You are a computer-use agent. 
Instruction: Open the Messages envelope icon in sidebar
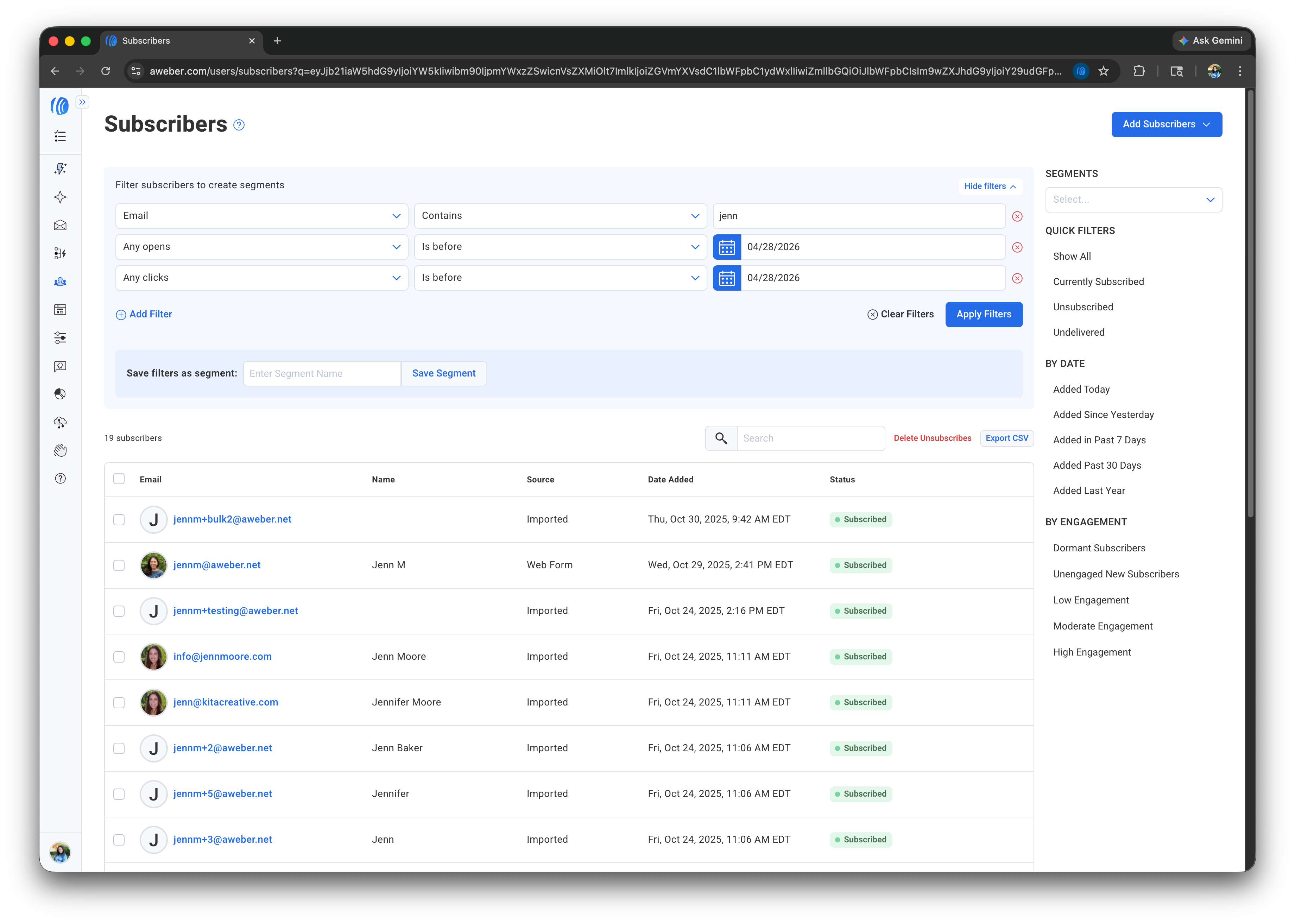click(x=60, y=225)
